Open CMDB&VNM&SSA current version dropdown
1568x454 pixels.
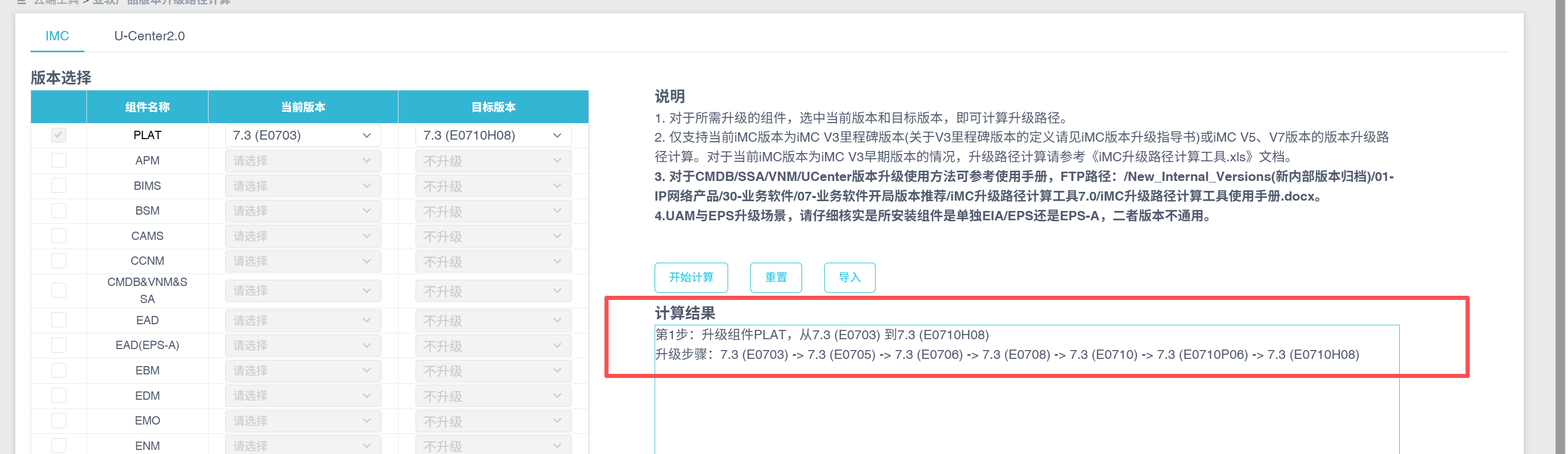(303, 291)
